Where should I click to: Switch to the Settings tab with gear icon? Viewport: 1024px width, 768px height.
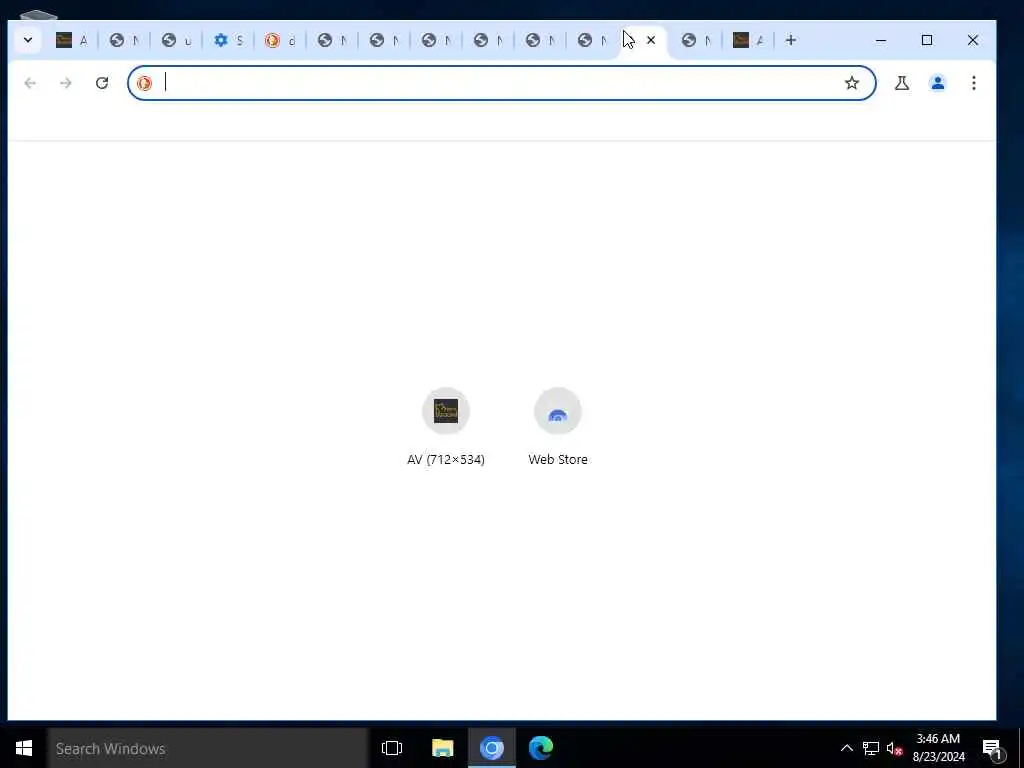[x=228, y=40]
